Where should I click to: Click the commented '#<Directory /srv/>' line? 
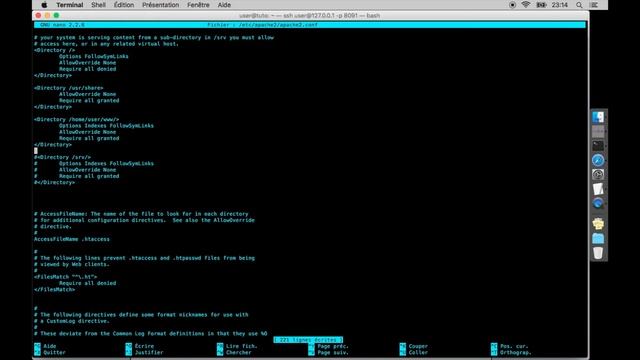point(62,157)
